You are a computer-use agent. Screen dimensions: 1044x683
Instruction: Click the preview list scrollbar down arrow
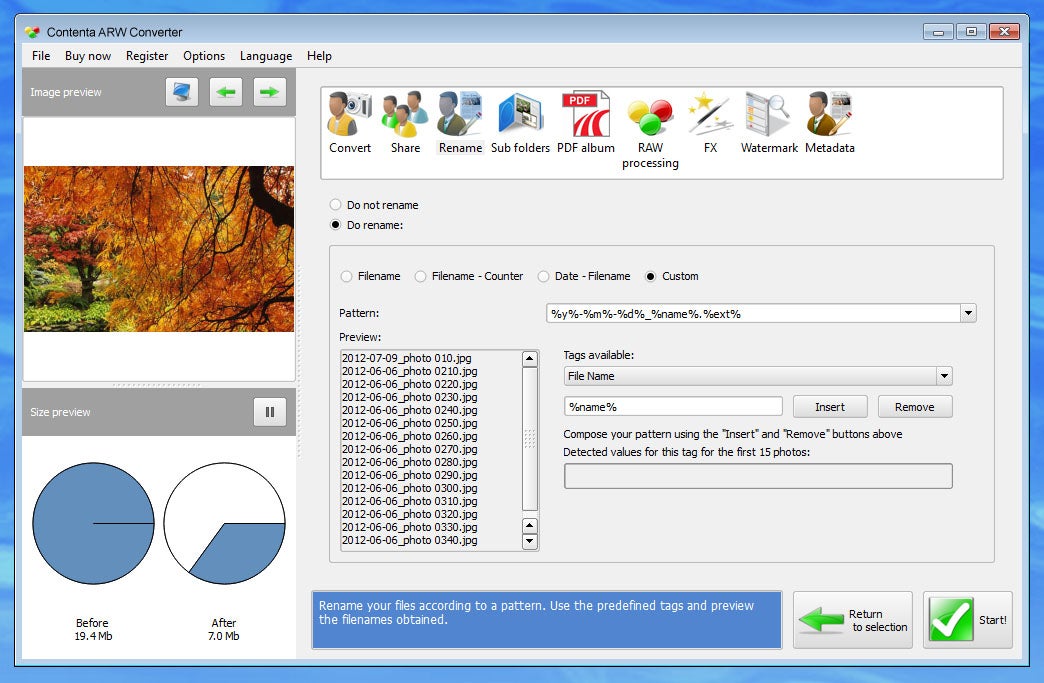(x=529, y=541)
